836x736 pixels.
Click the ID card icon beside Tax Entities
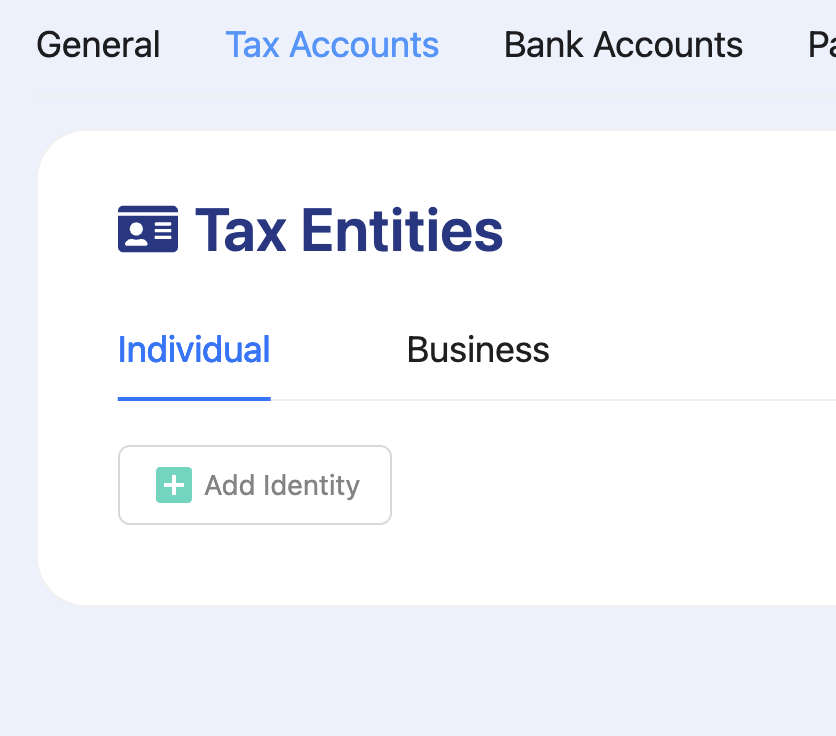click(x=148, y=229)
